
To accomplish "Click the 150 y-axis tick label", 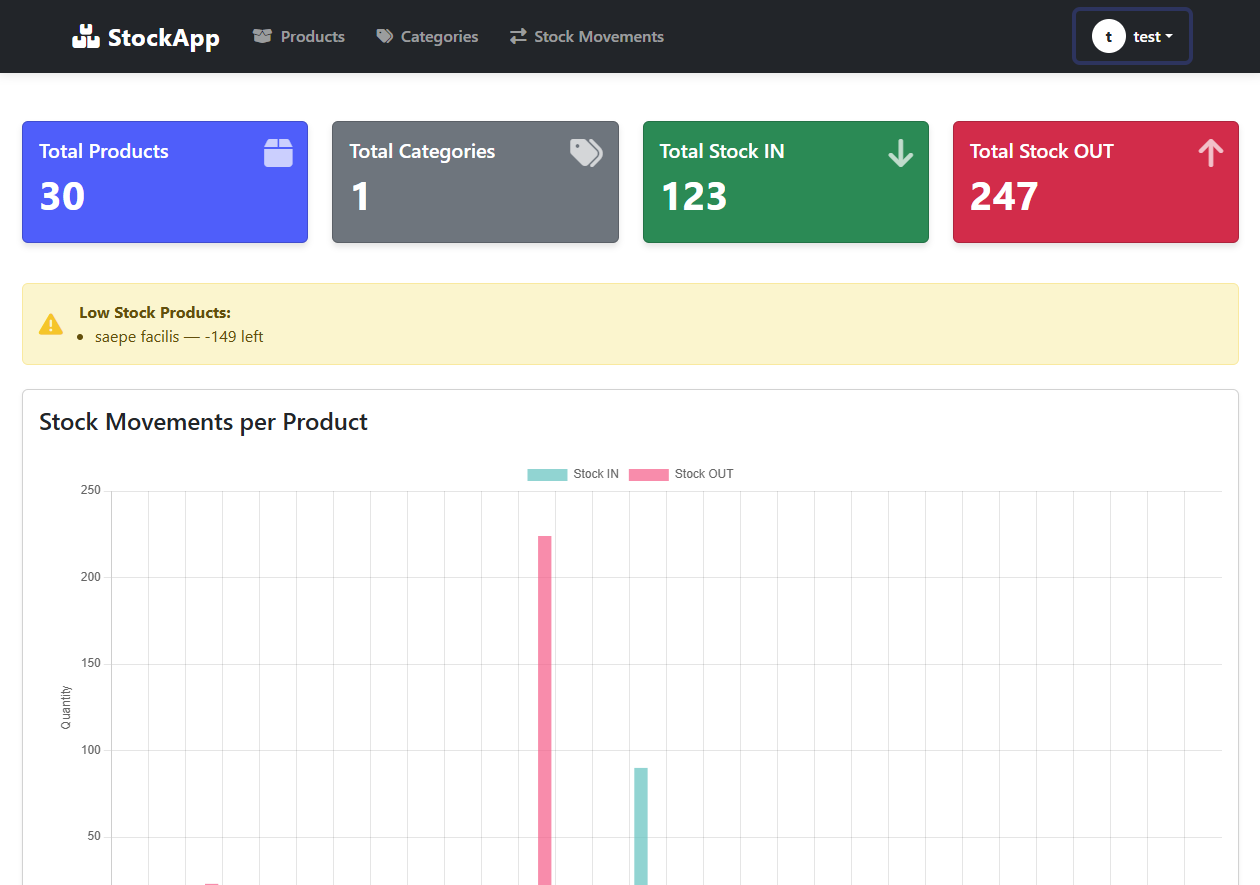I will pyautogui.click(x=91, y=664).
